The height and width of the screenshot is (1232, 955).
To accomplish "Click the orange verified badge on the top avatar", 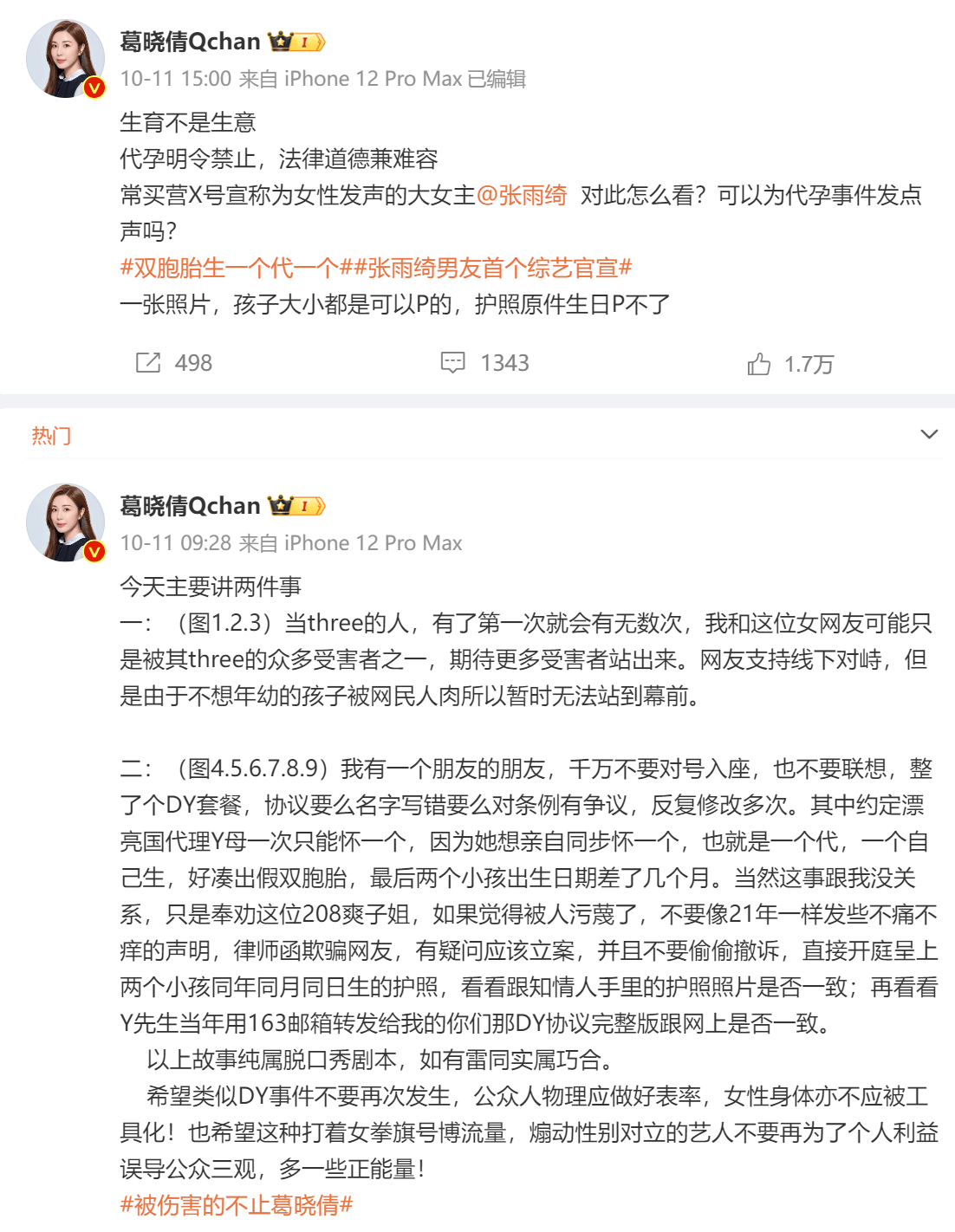I will click(94, 88).
